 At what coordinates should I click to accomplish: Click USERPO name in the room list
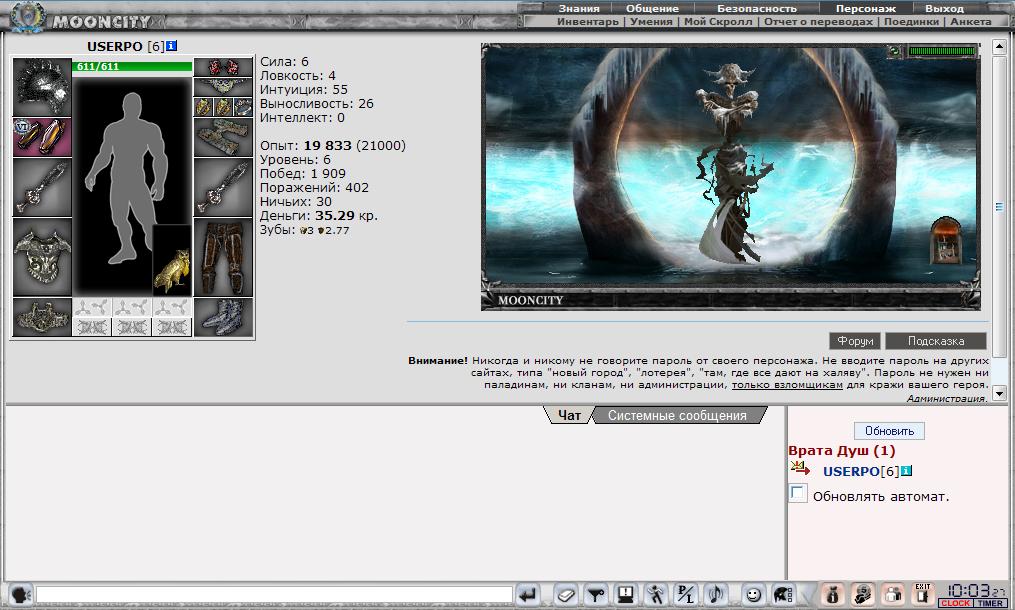(x=851, y=471)
